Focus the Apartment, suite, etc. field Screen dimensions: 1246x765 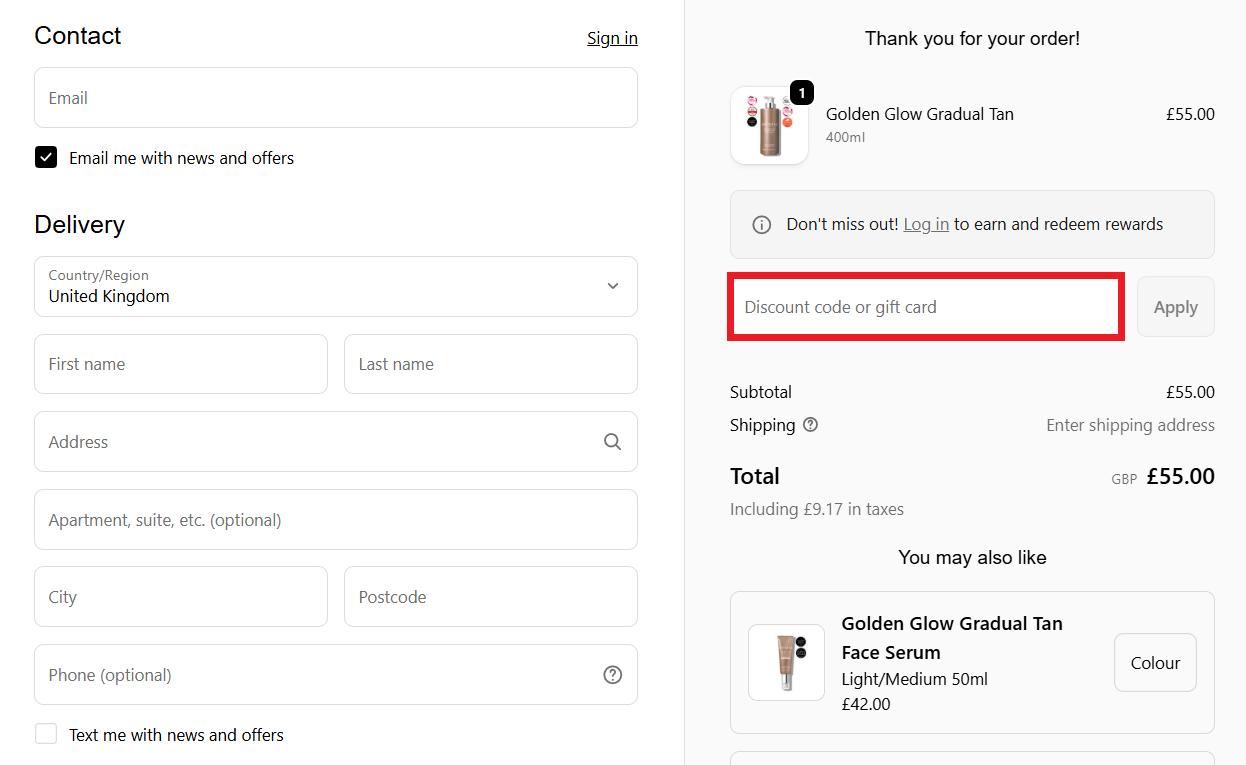(336, 520)
